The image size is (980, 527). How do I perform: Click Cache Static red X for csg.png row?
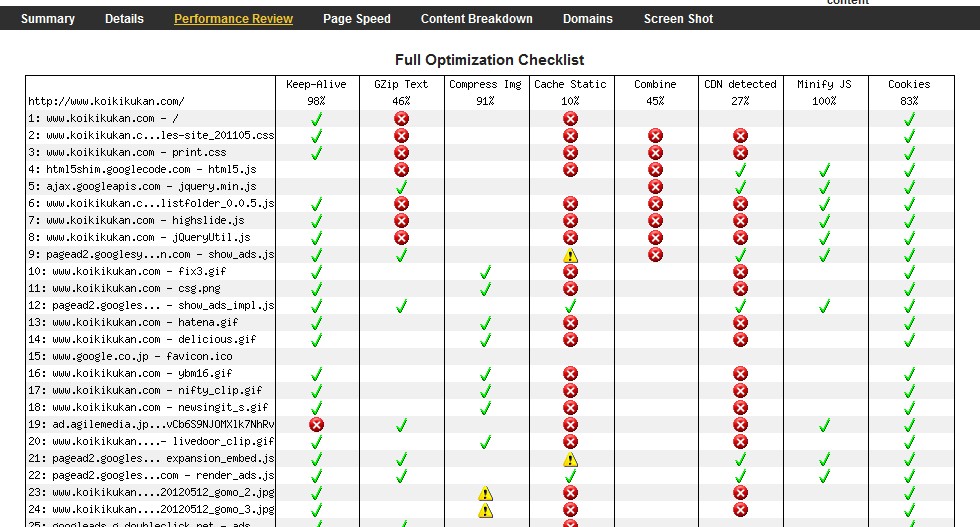(x=570, y=289)
